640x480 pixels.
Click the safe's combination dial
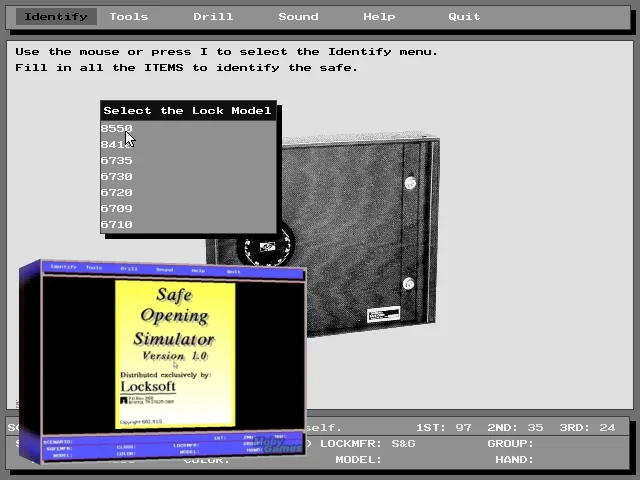click(266, 246)
